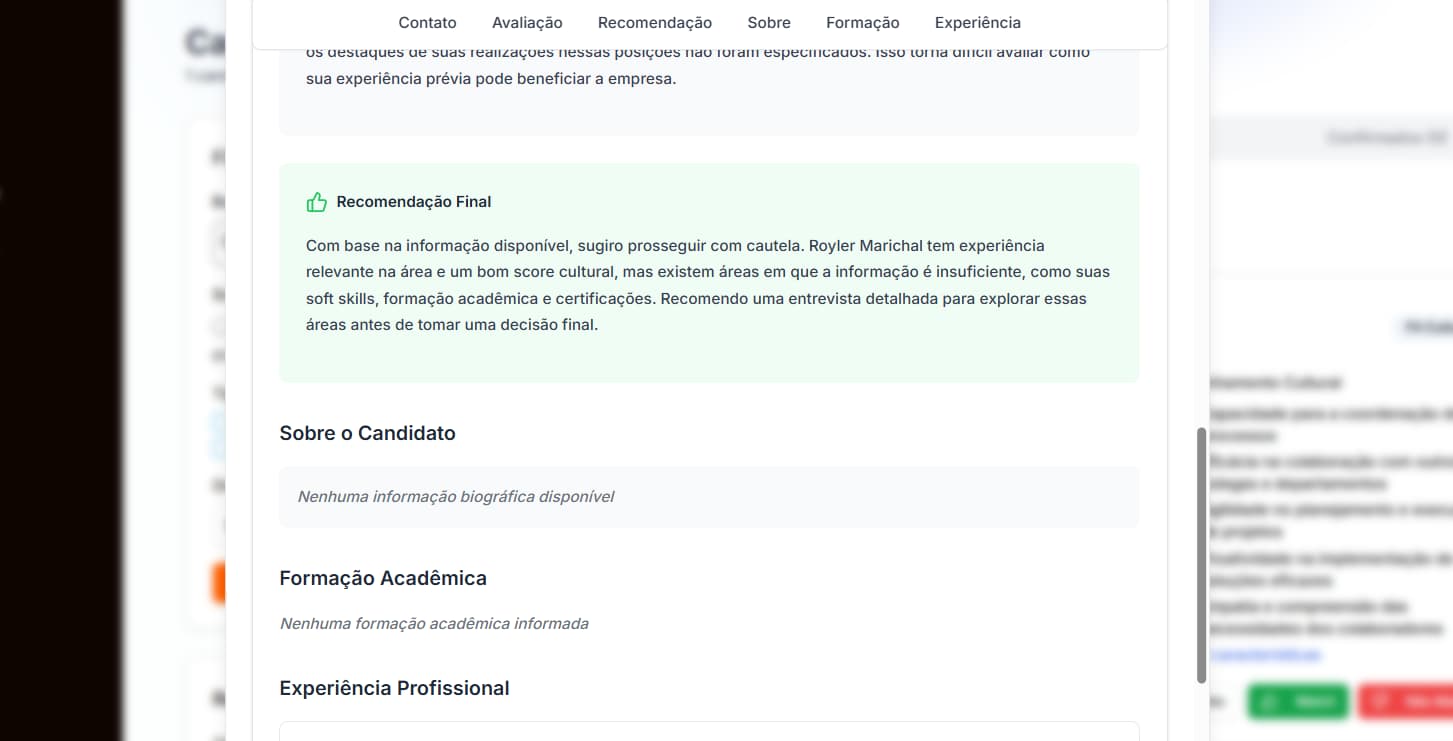Jump to the Formação tab
Screen dimensions: 1453x741
pos(862,23)
